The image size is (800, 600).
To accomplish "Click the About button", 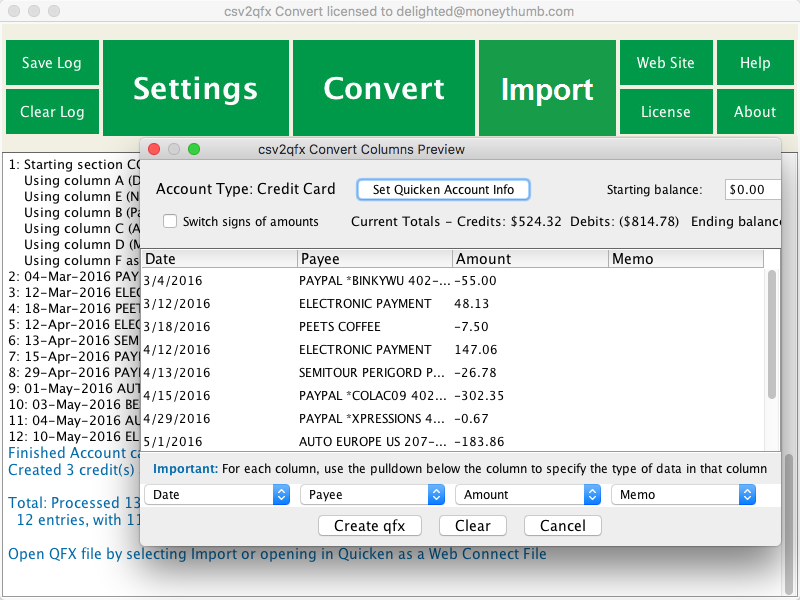I will pos(755,112).
